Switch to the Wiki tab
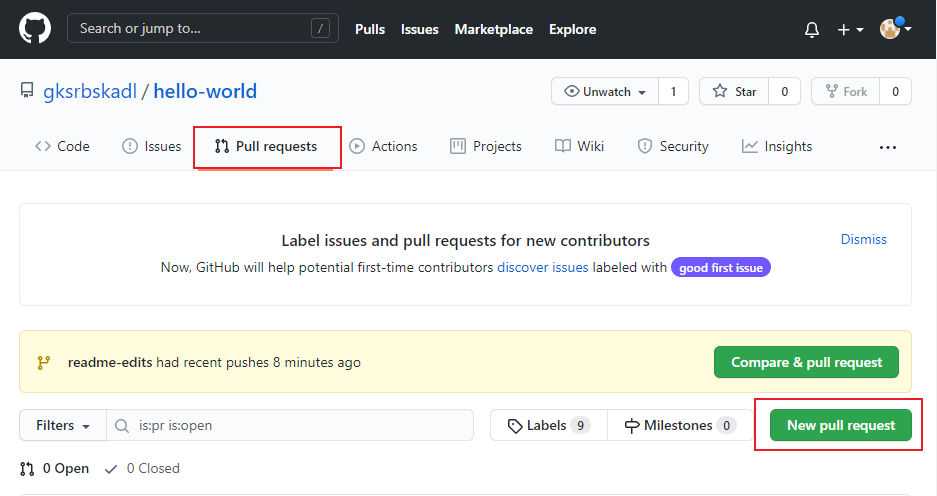937x496 pixels. tap(579, 146)
